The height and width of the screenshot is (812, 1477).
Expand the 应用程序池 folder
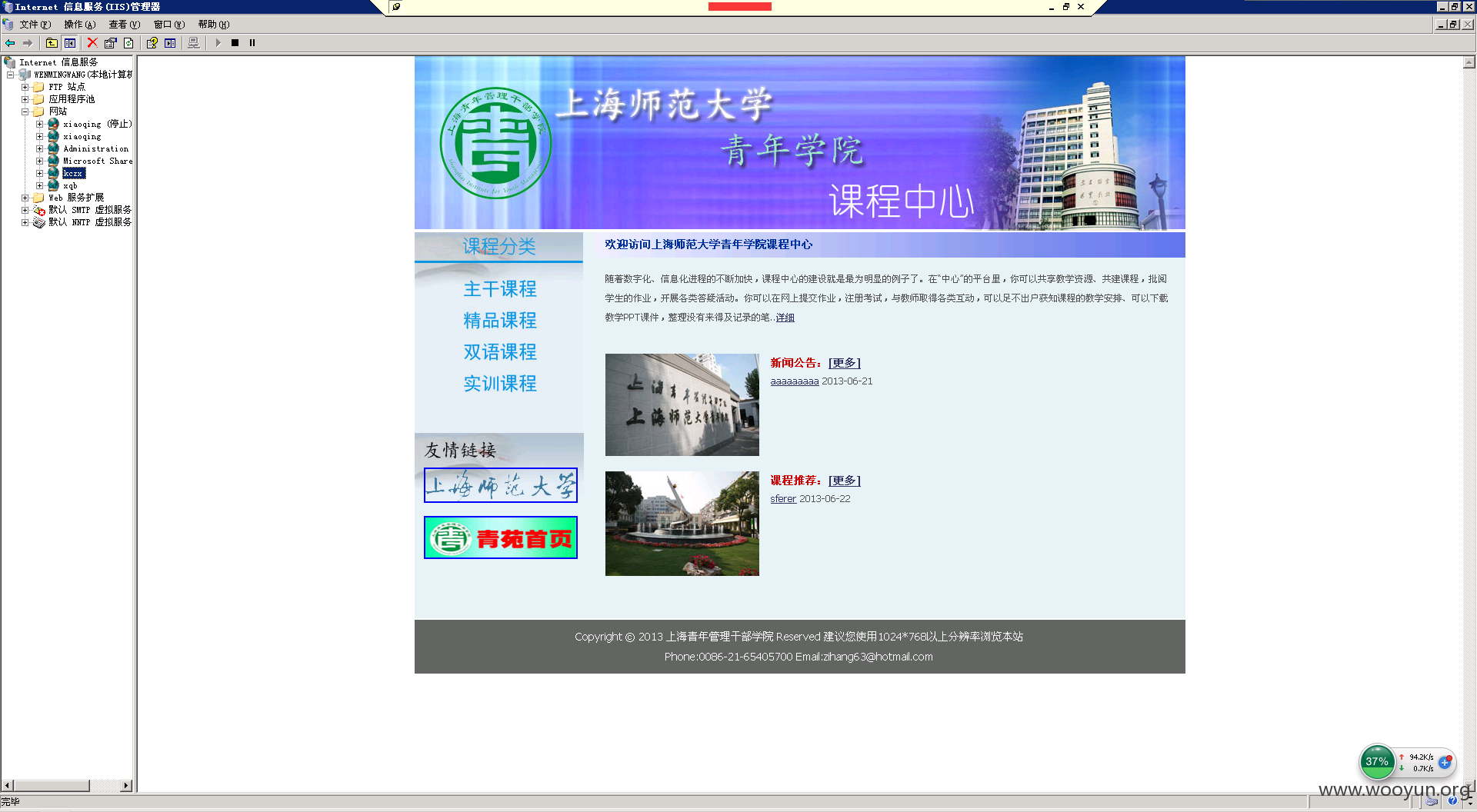coord(25,99)
